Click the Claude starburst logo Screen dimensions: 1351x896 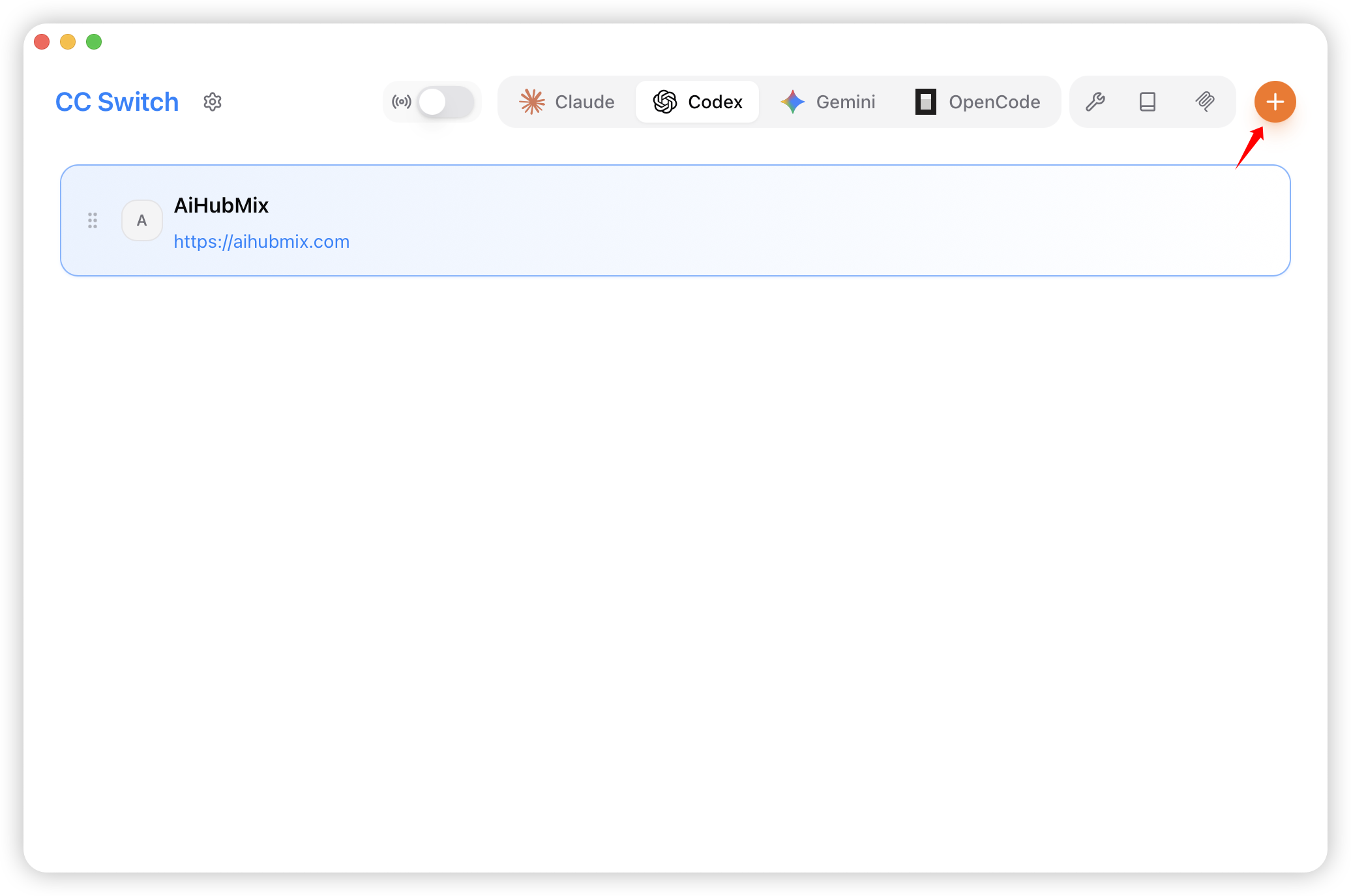point(532,102)
